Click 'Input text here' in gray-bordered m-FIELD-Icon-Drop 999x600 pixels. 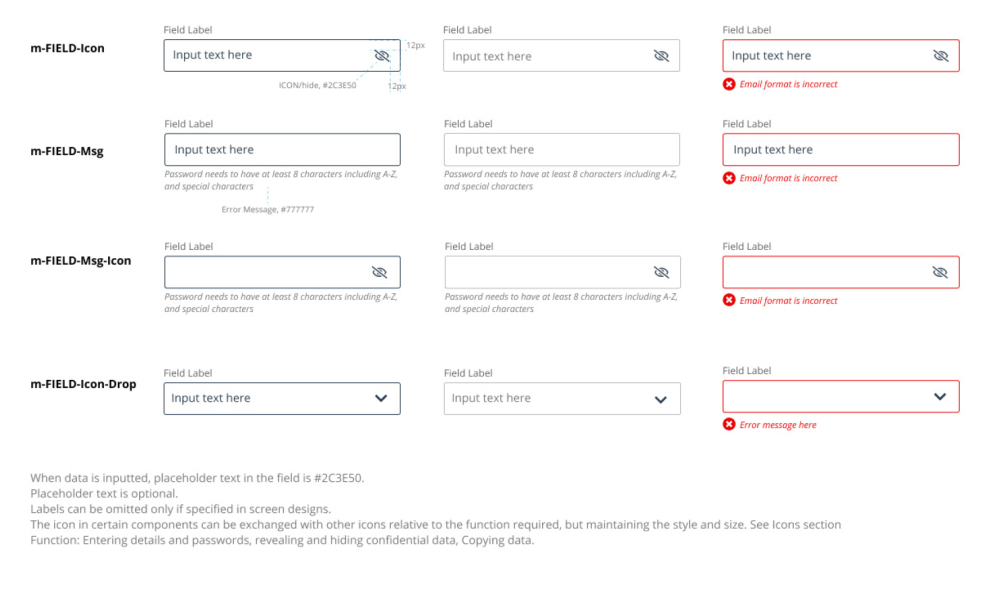point(491,398)
